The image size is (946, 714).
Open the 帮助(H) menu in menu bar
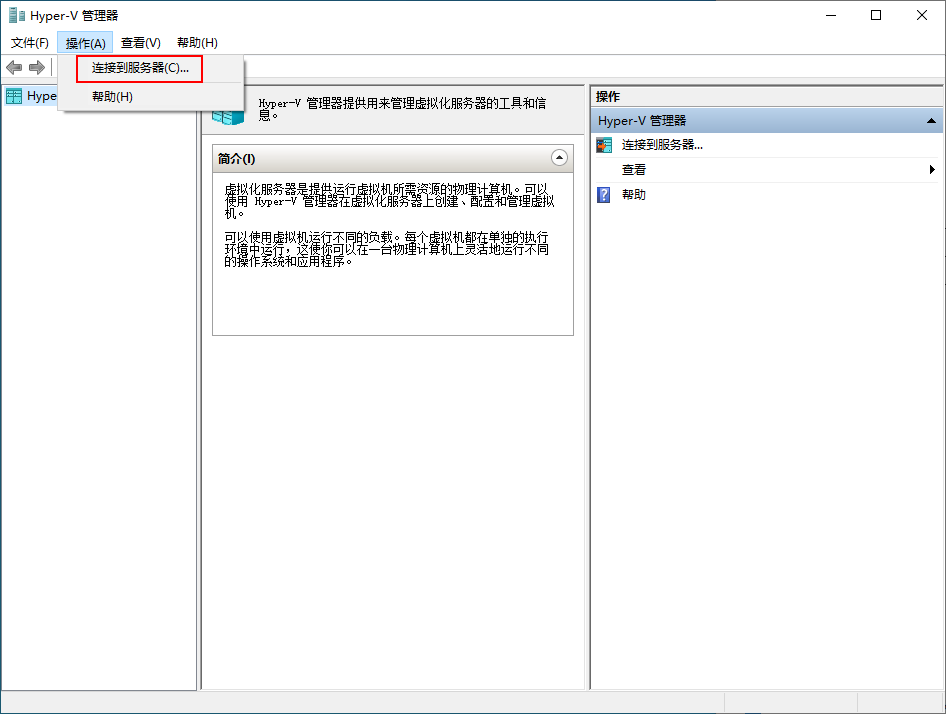tap(197, 43)
